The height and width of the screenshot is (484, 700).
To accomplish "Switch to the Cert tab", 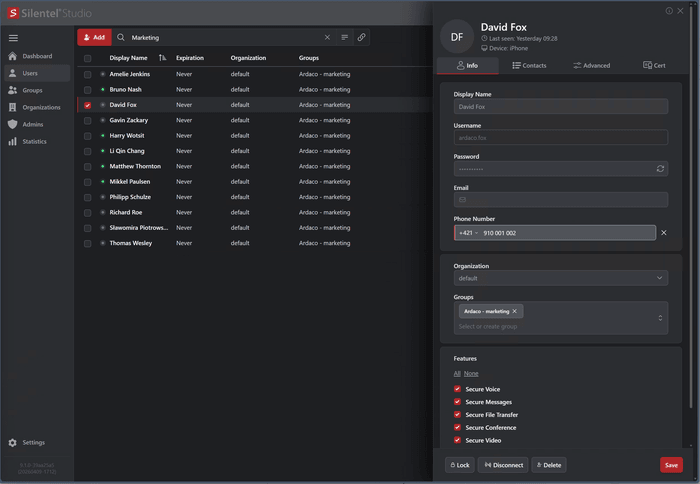I will coord(654,66).
